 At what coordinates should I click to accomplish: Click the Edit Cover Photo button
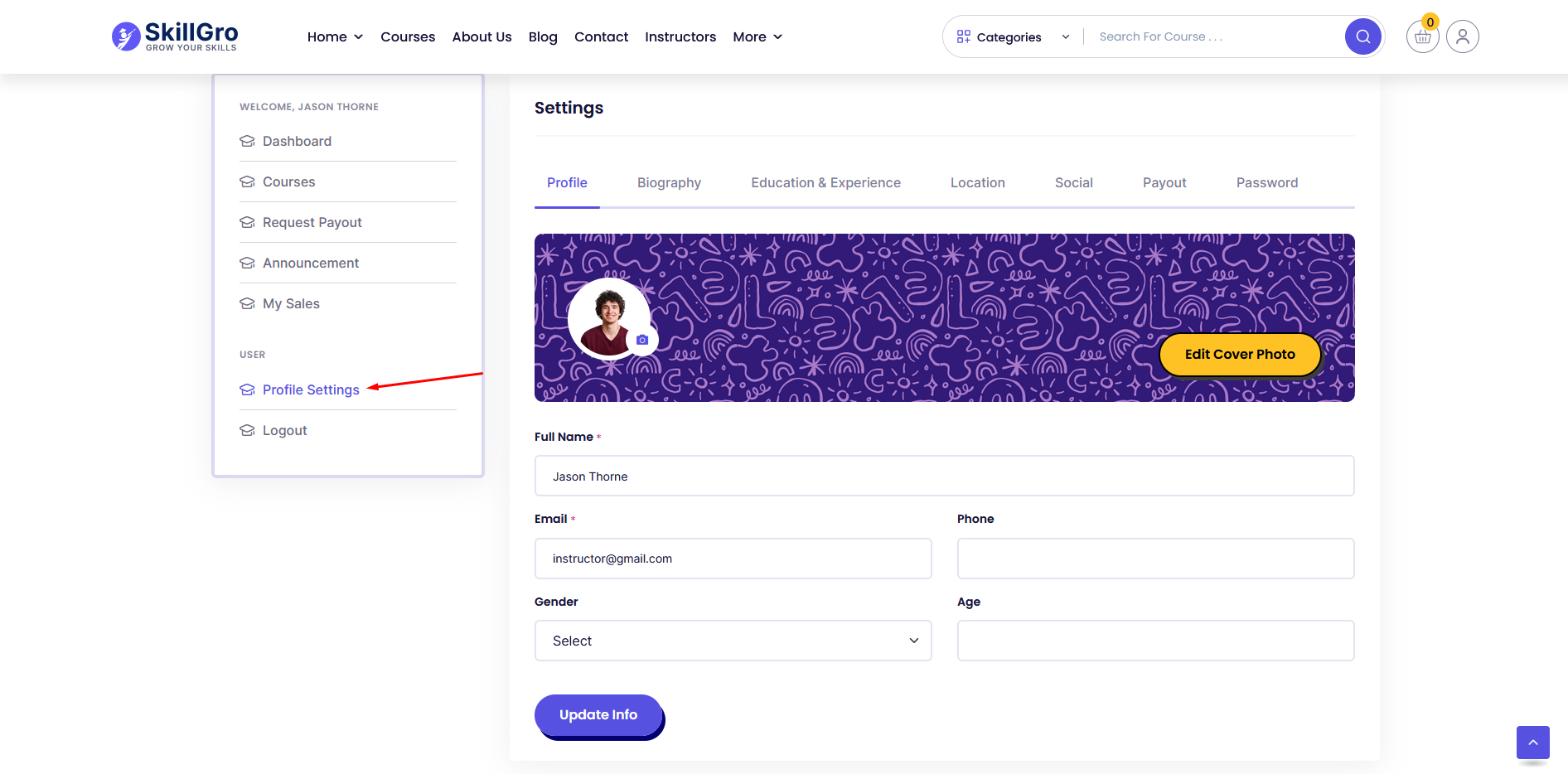tap(1240, 354)
